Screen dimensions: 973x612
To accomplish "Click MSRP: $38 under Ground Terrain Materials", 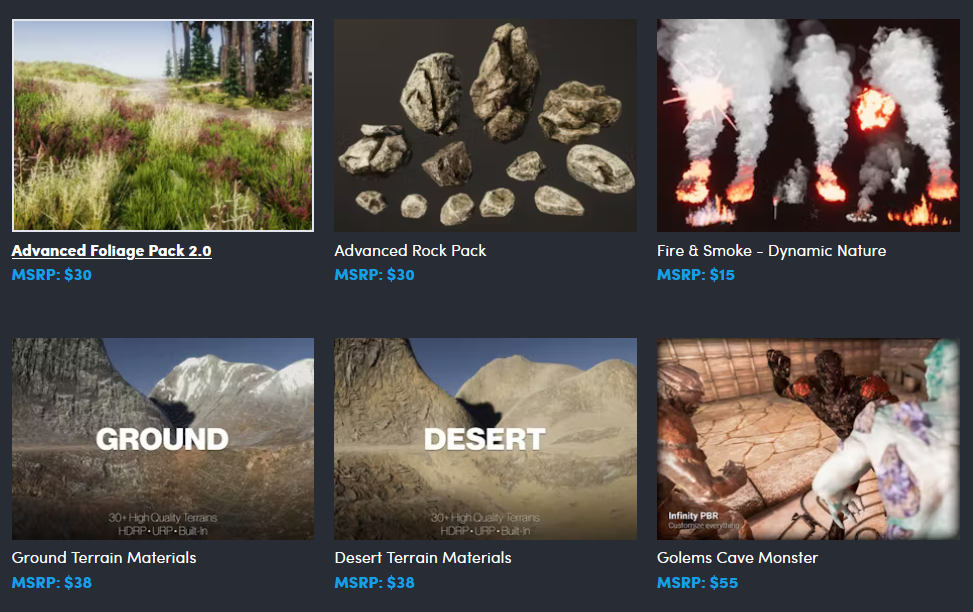I will (x=52, y=583).
